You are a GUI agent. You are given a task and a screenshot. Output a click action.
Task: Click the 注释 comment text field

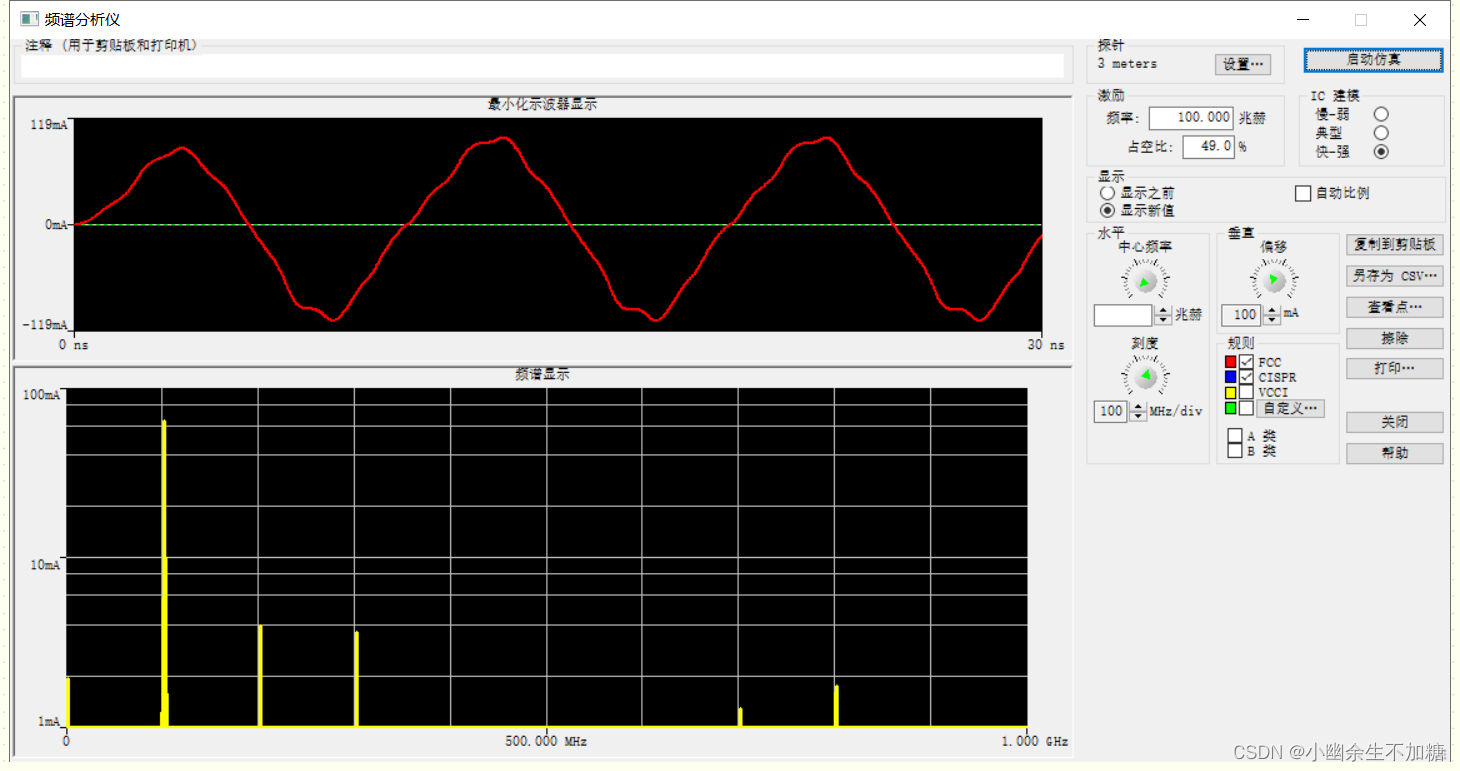click(542, 66)
